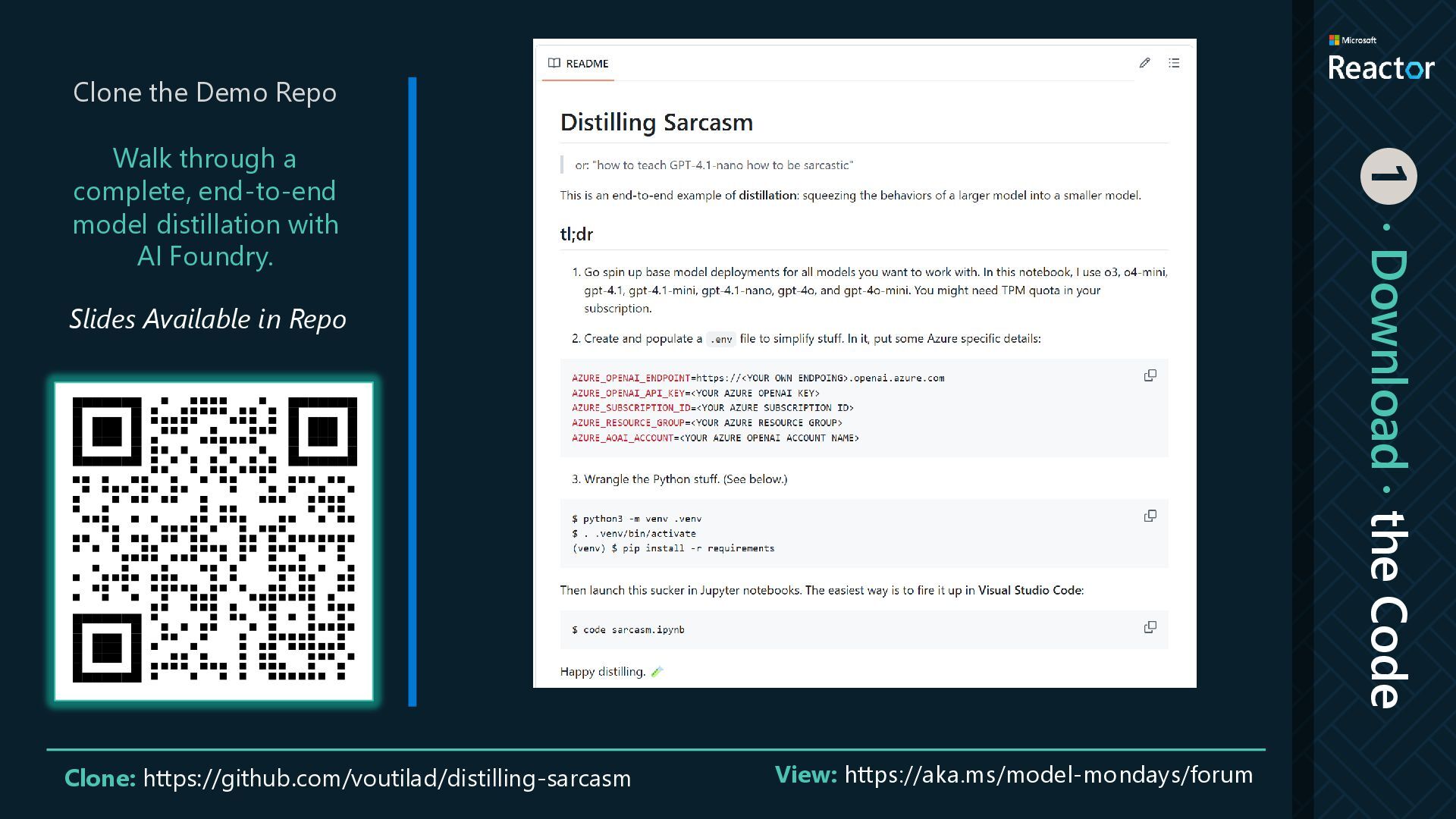
Task: Copy the 'code sarcasm.ipynb' command
Action: coord(1150,627)
